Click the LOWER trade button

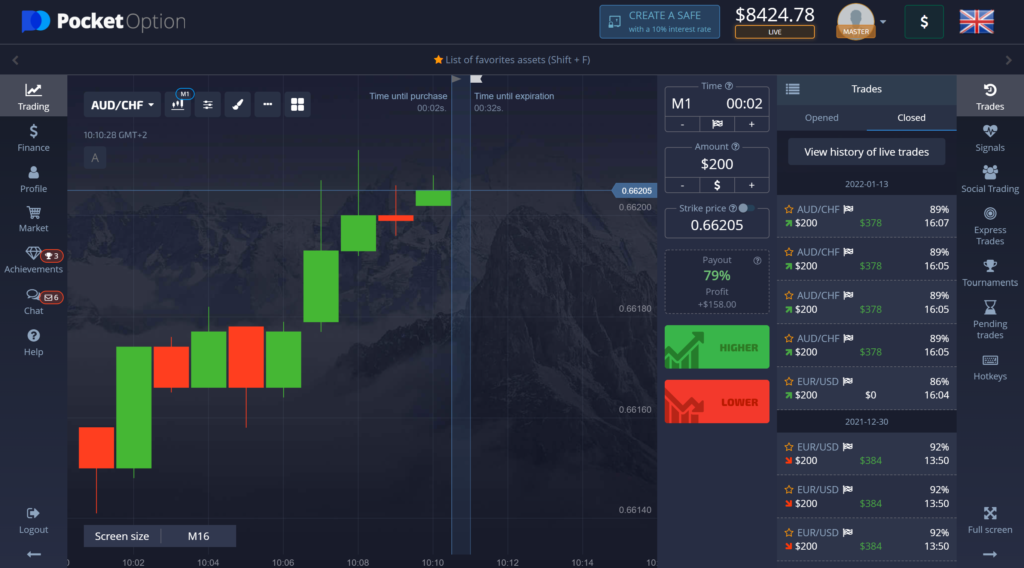pos(716,402)
